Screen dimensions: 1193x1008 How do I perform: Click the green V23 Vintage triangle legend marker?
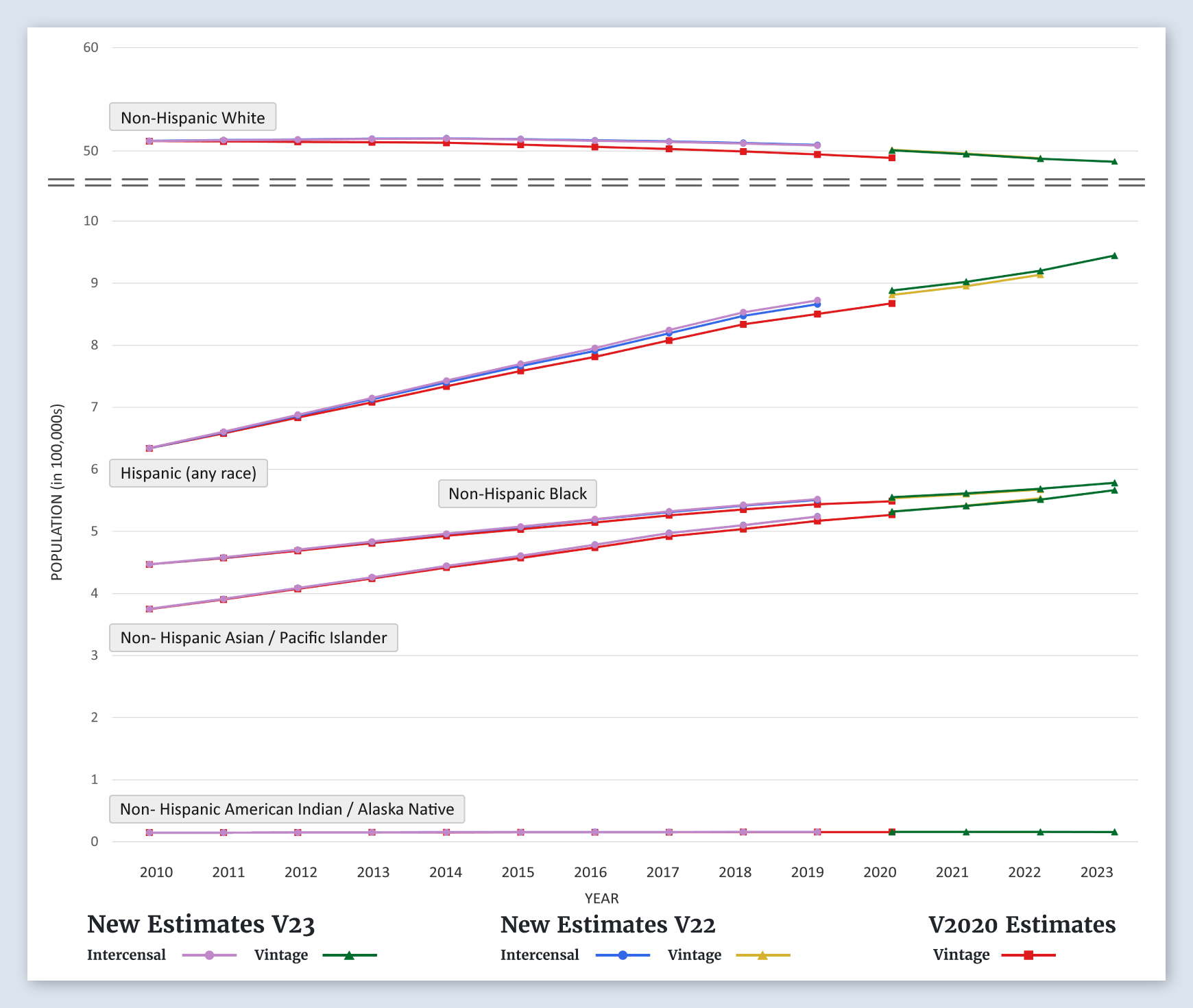tap(349, 955)
